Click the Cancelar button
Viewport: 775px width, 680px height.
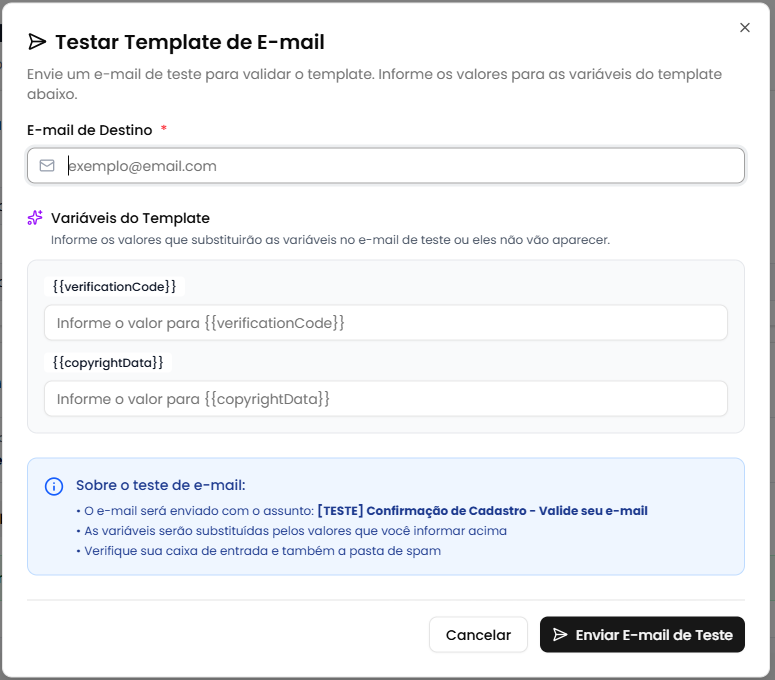pos(478,635)
